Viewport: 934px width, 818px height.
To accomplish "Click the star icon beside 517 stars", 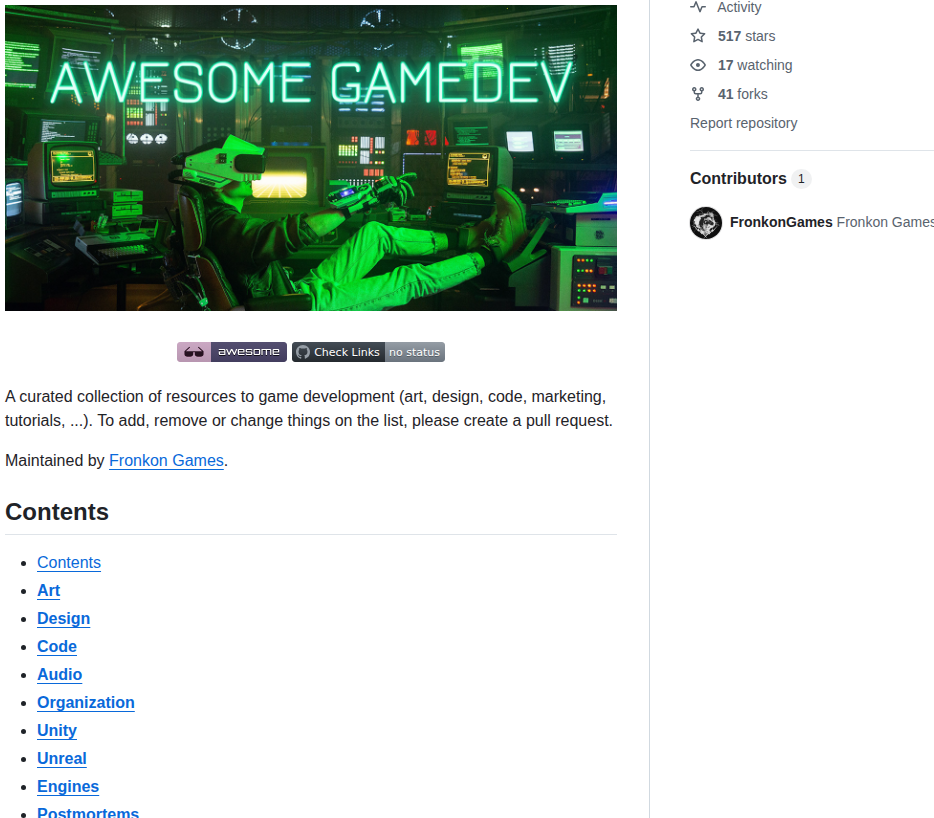I will (x=698, y=36).
